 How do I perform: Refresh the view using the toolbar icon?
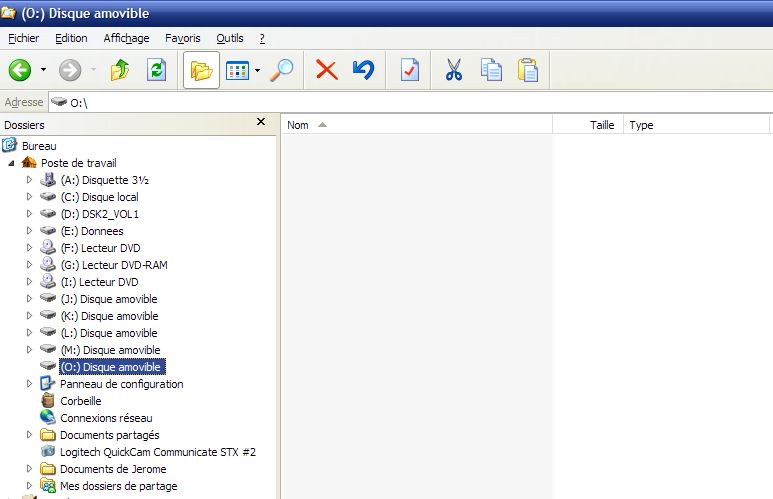(x=156, y=70)
